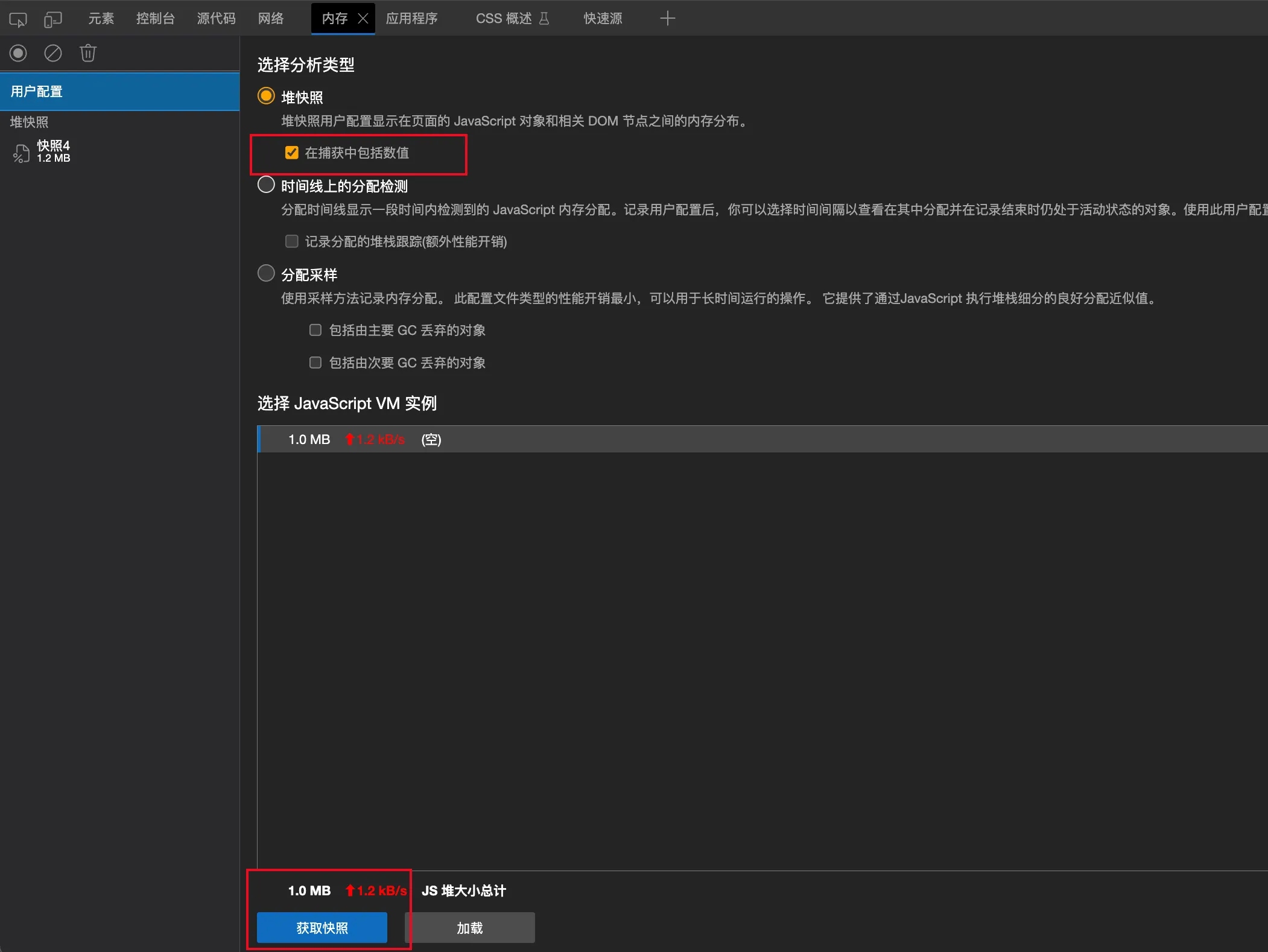Click the 获取快照 button

tap(322, 927)
